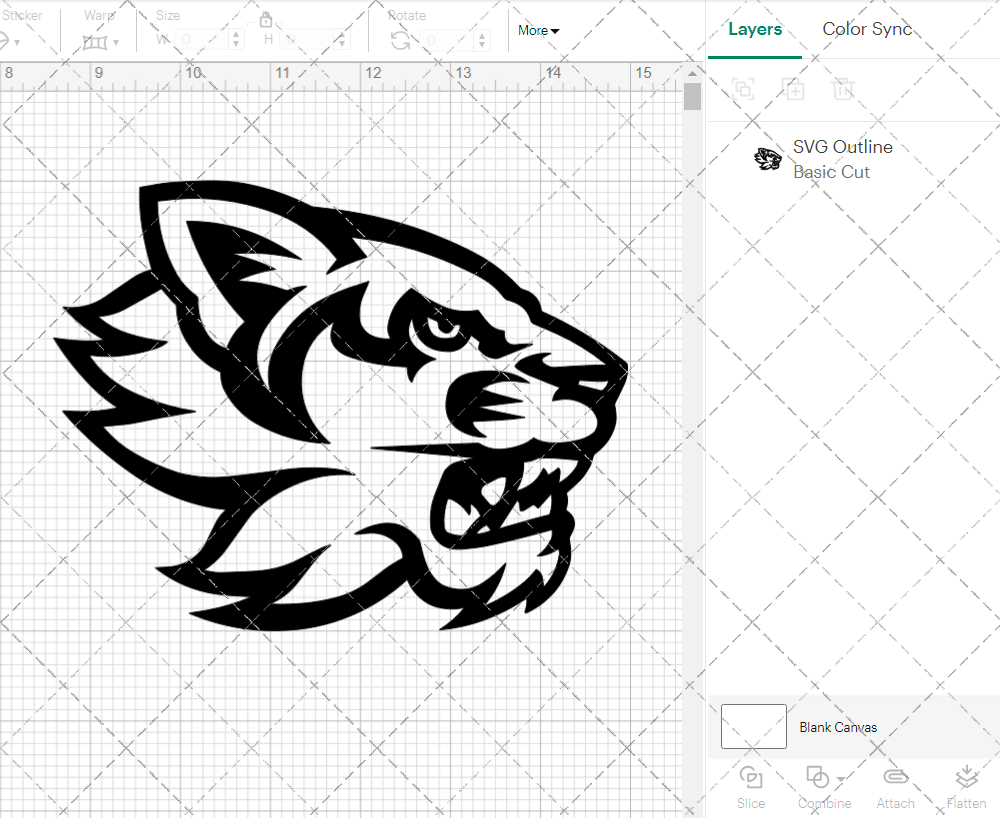Select the Slice tool
The width and height of the screenshot is (1000, 818).
pos(751,788)
